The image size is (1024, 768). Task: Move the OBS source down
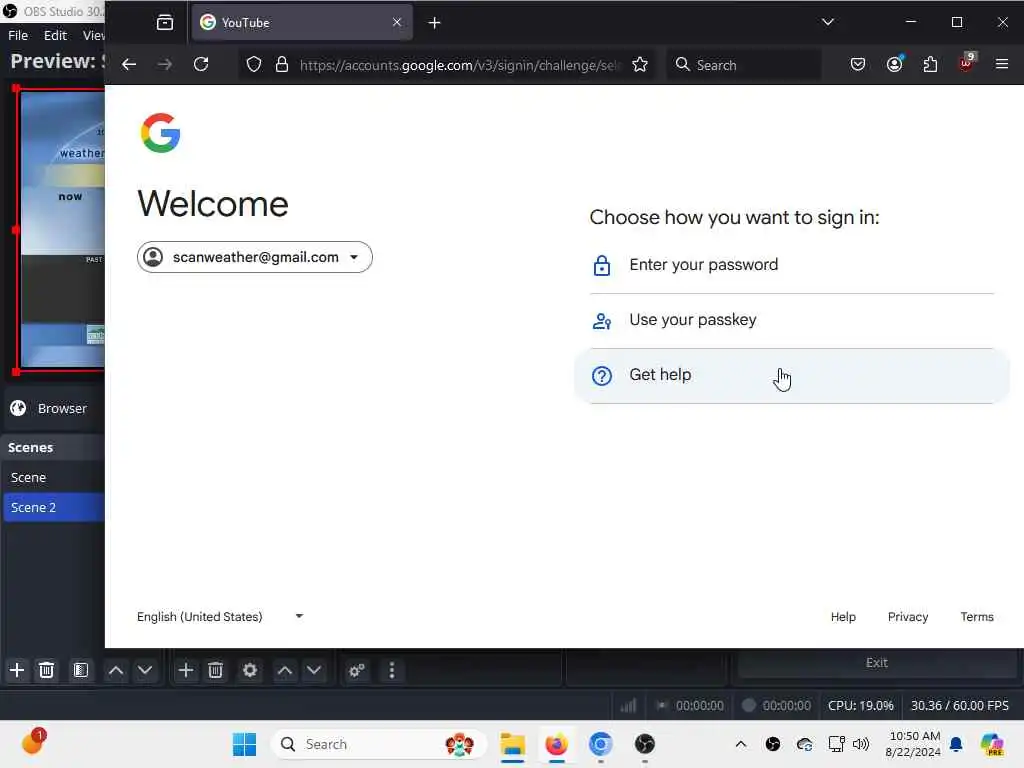click(314, 670)
